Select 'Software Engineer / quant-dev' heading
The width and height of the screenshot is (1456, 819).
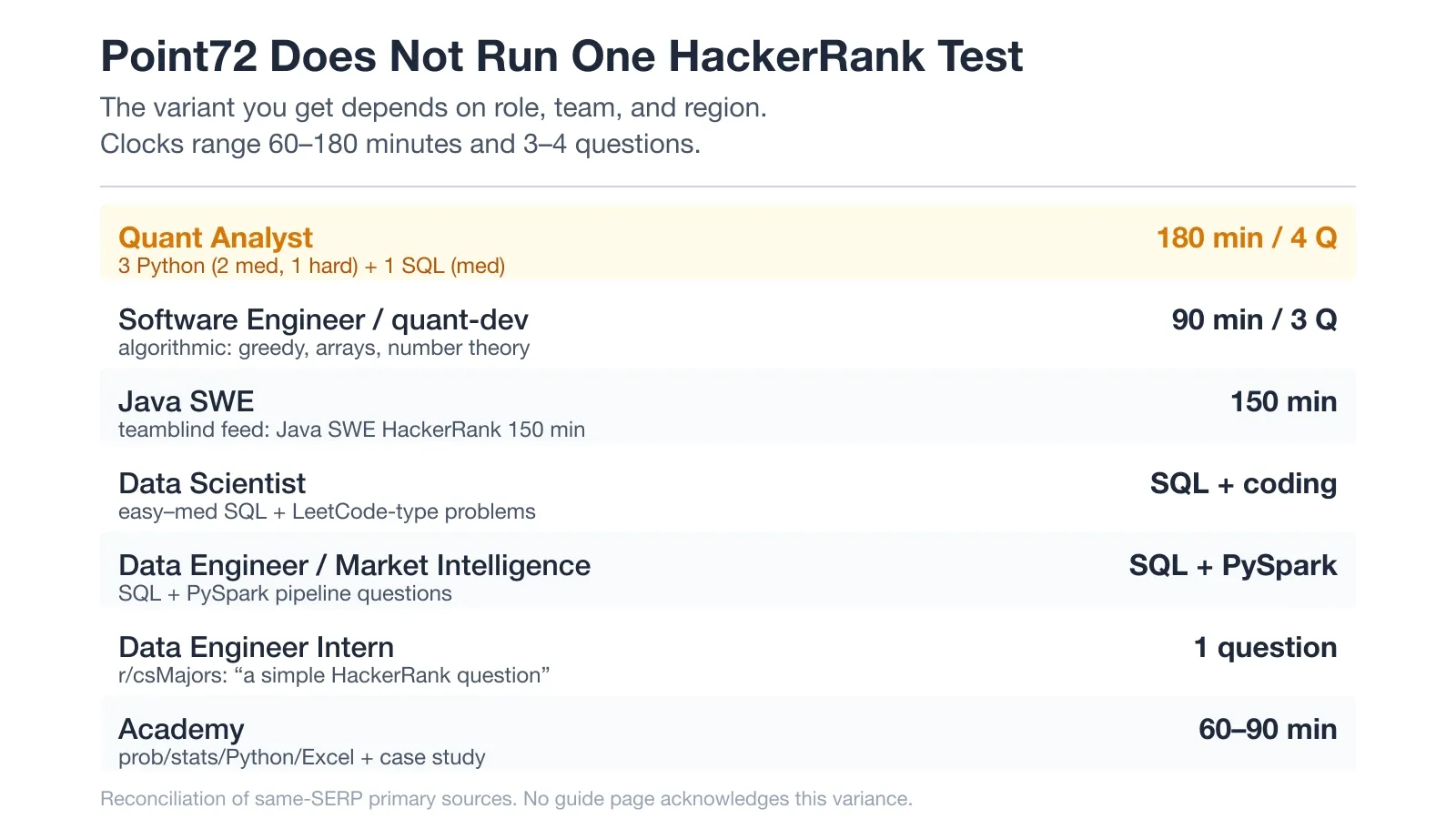click(323, 319)
